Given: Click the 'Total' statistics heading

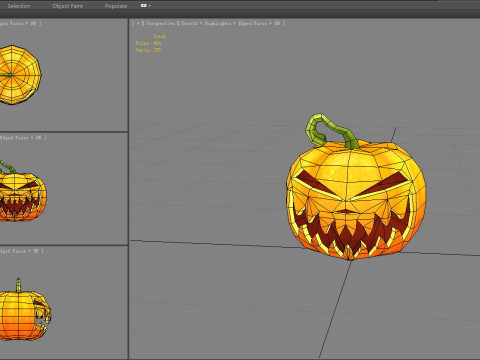Looking at the screenshot, I should tap(159, 36).
